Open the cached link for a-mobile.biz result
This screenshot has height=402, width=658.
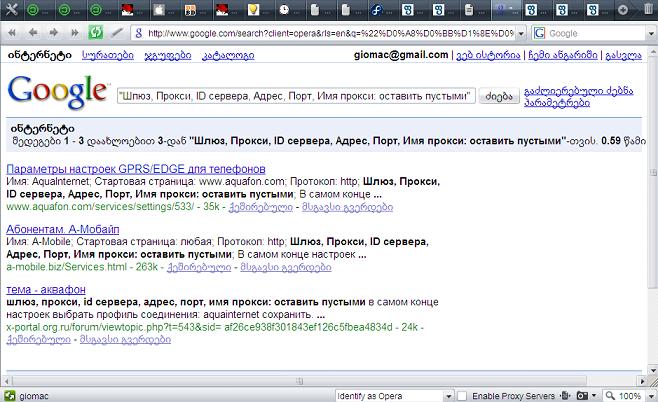pos(199,267)
